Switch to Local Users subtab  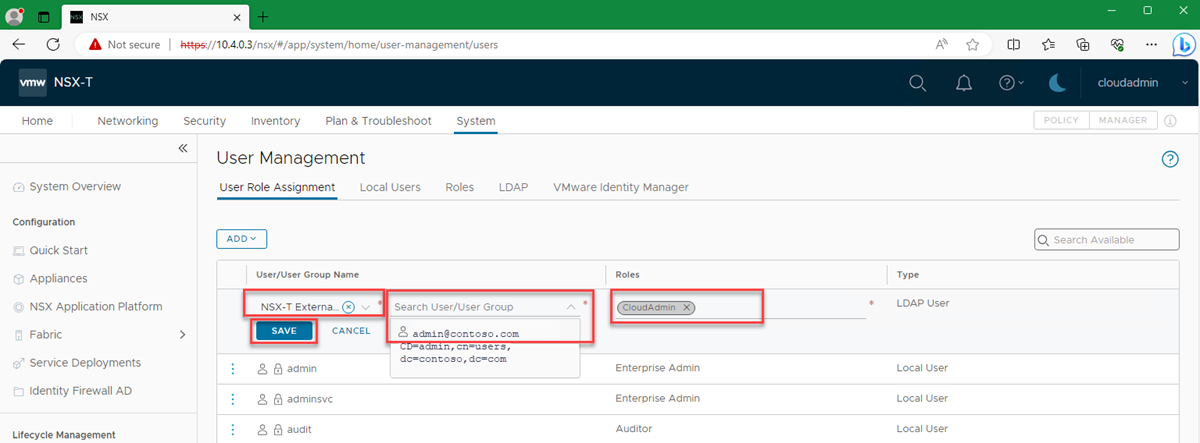pos(390,187)
